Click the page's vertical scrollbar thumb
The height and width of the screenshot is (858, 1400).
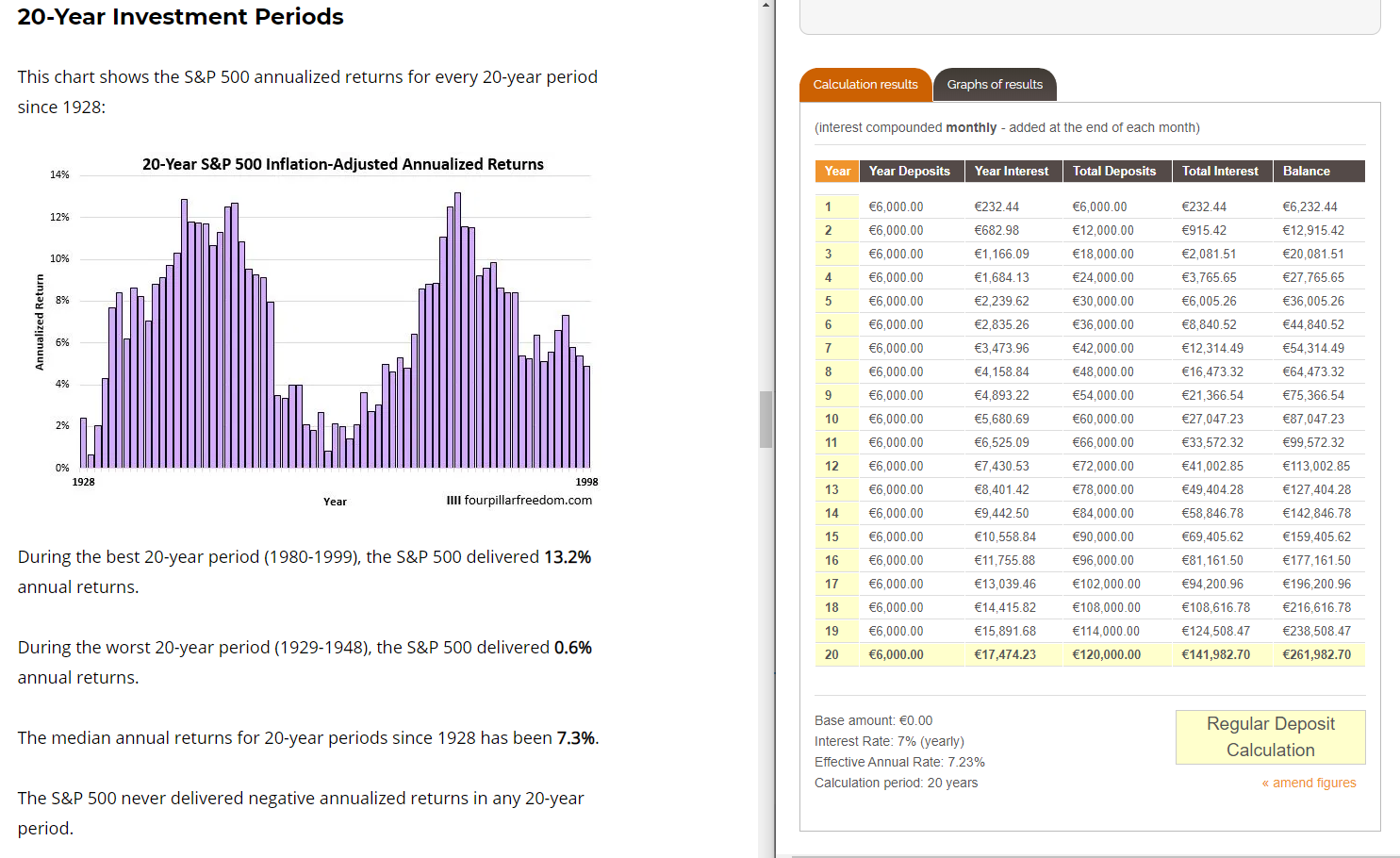766,419
